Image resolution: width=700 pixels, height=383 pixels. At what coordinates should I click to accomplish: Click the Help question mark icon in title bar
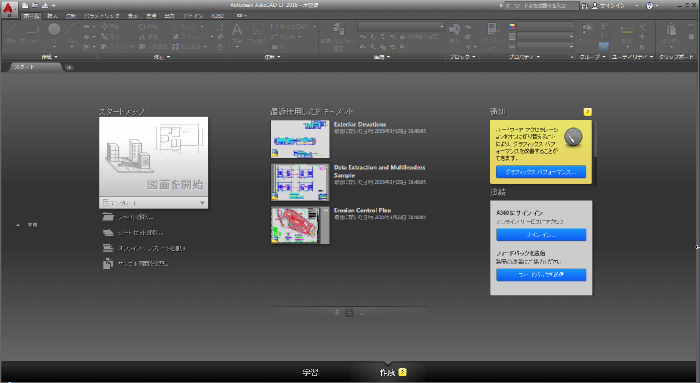coord(650,5)
